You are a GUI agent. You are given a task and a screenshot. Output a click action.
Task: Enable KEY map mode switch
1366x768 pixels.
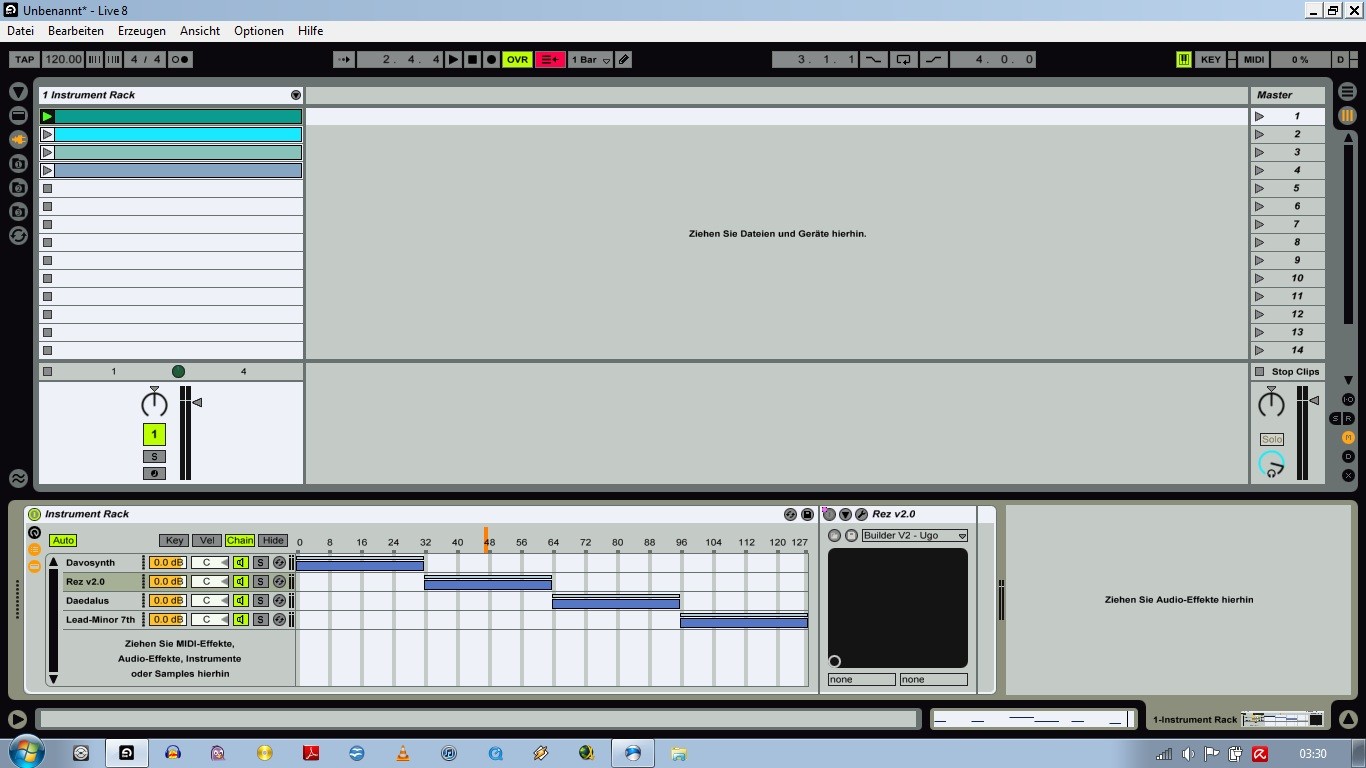pyautogui.click(x=1211, y=60)
